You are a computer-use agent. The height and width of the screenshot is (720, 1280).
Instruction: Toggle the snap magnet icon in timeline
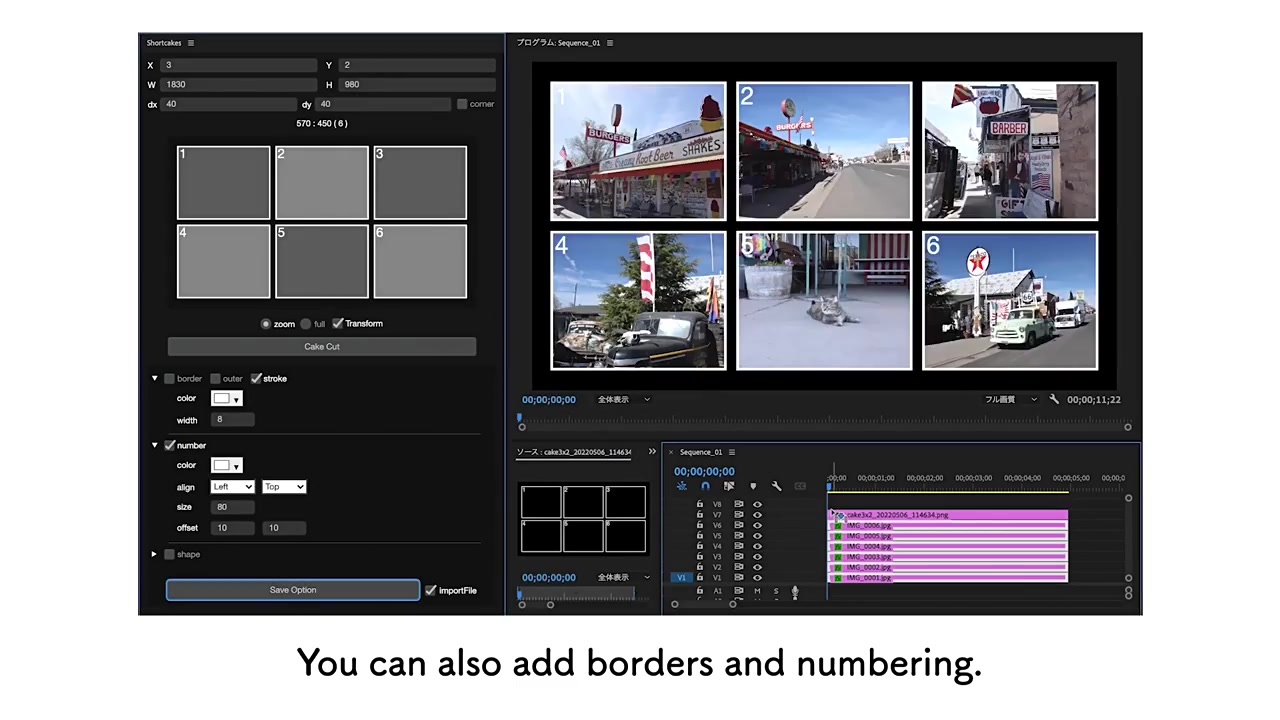tap(705, 486)
